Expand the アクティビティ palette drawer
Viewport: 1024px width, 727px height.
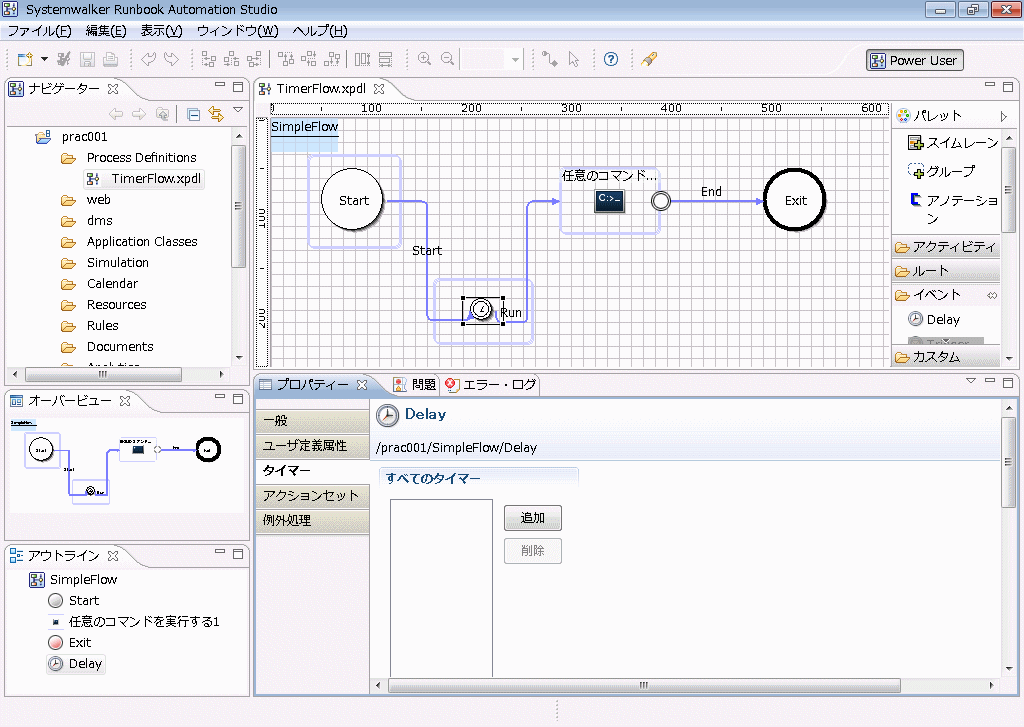pyautogui.click(x=946, y=247)
